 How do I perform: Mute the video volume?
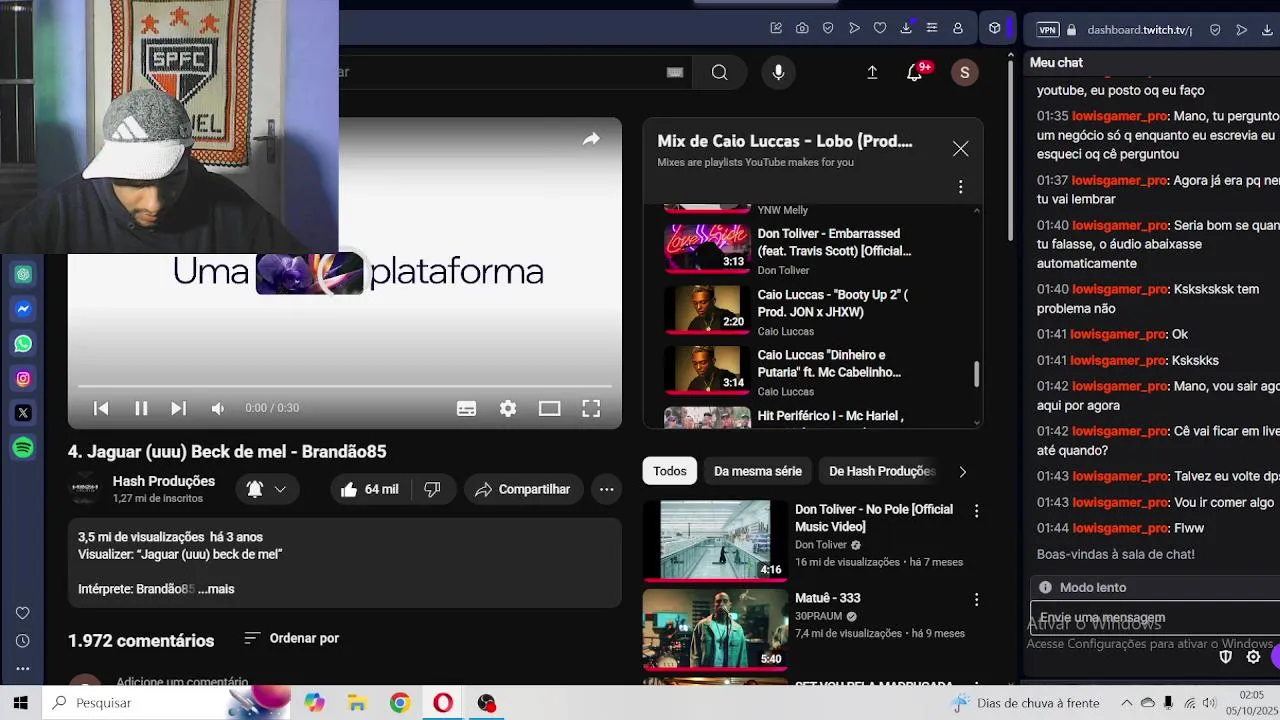[218, 408]
